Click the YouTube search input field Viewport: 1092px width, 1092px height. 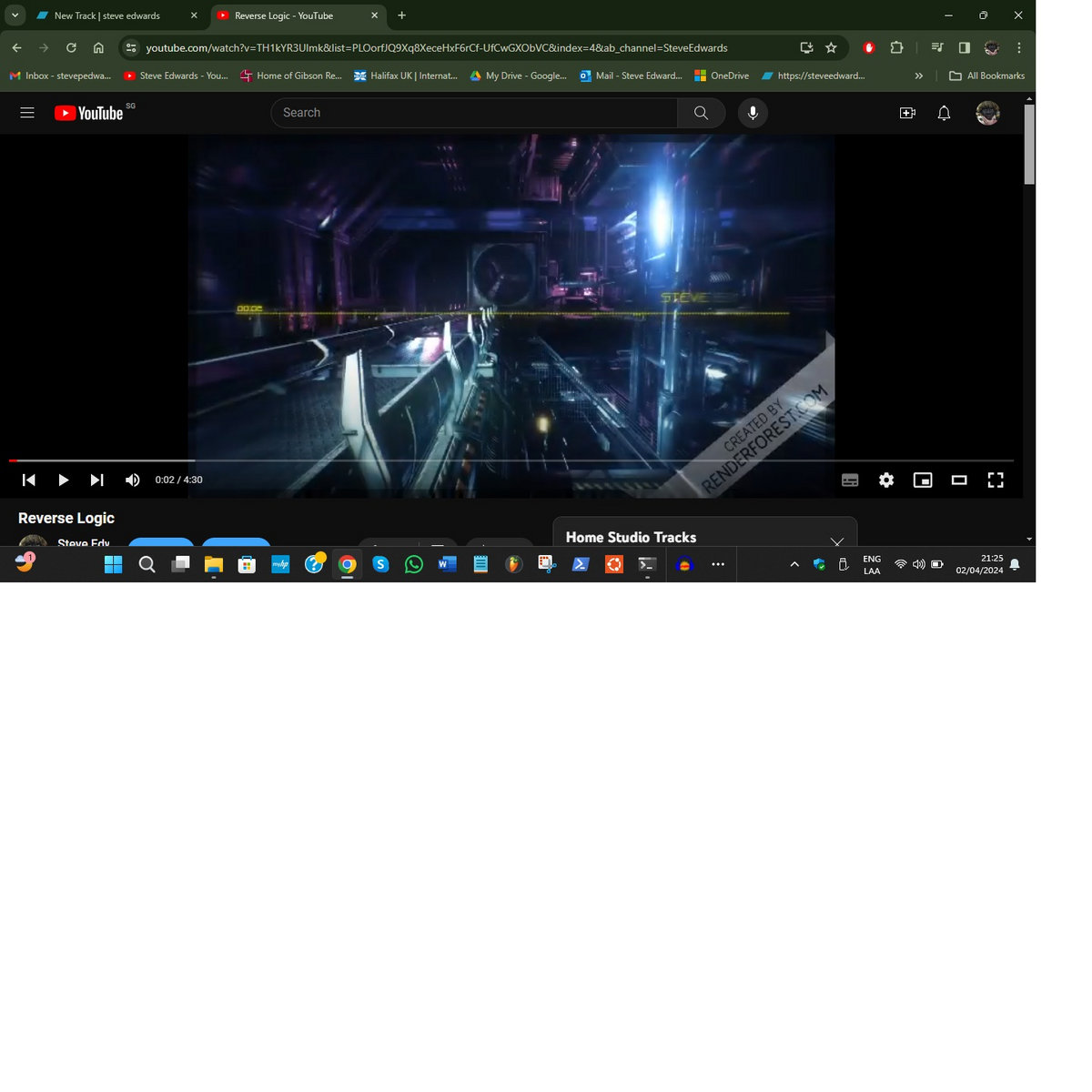(473, 113)
